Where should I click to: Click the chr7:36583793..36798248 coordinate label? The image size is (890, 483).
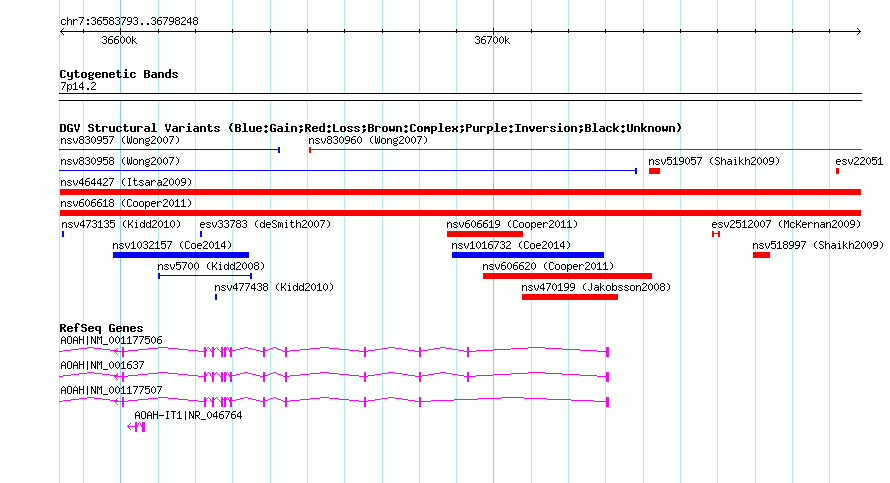click(x=129, y=21)
